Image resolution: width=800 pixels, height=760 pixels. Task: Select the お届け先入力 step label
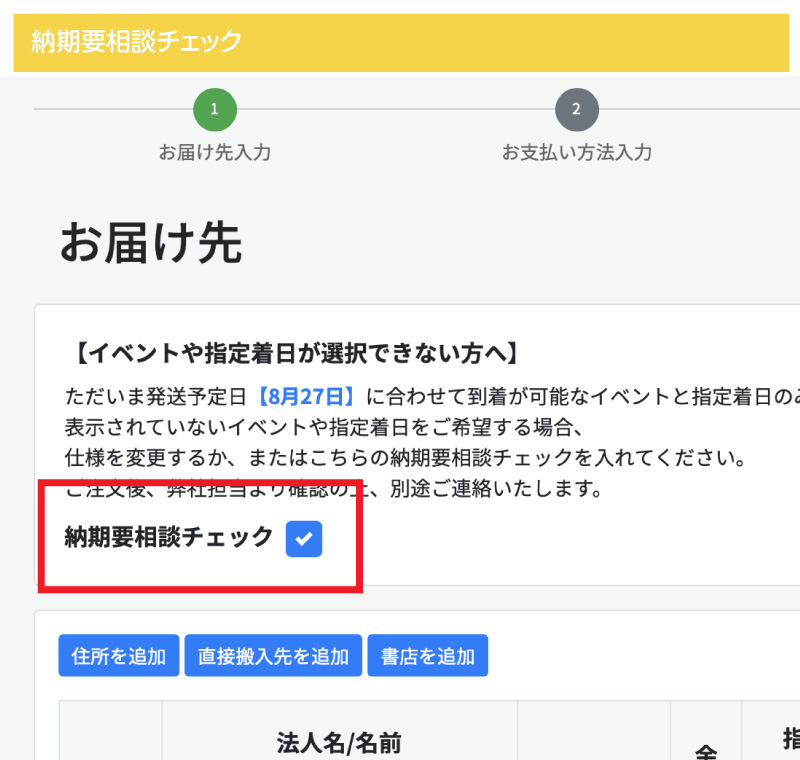coord(215,152)
